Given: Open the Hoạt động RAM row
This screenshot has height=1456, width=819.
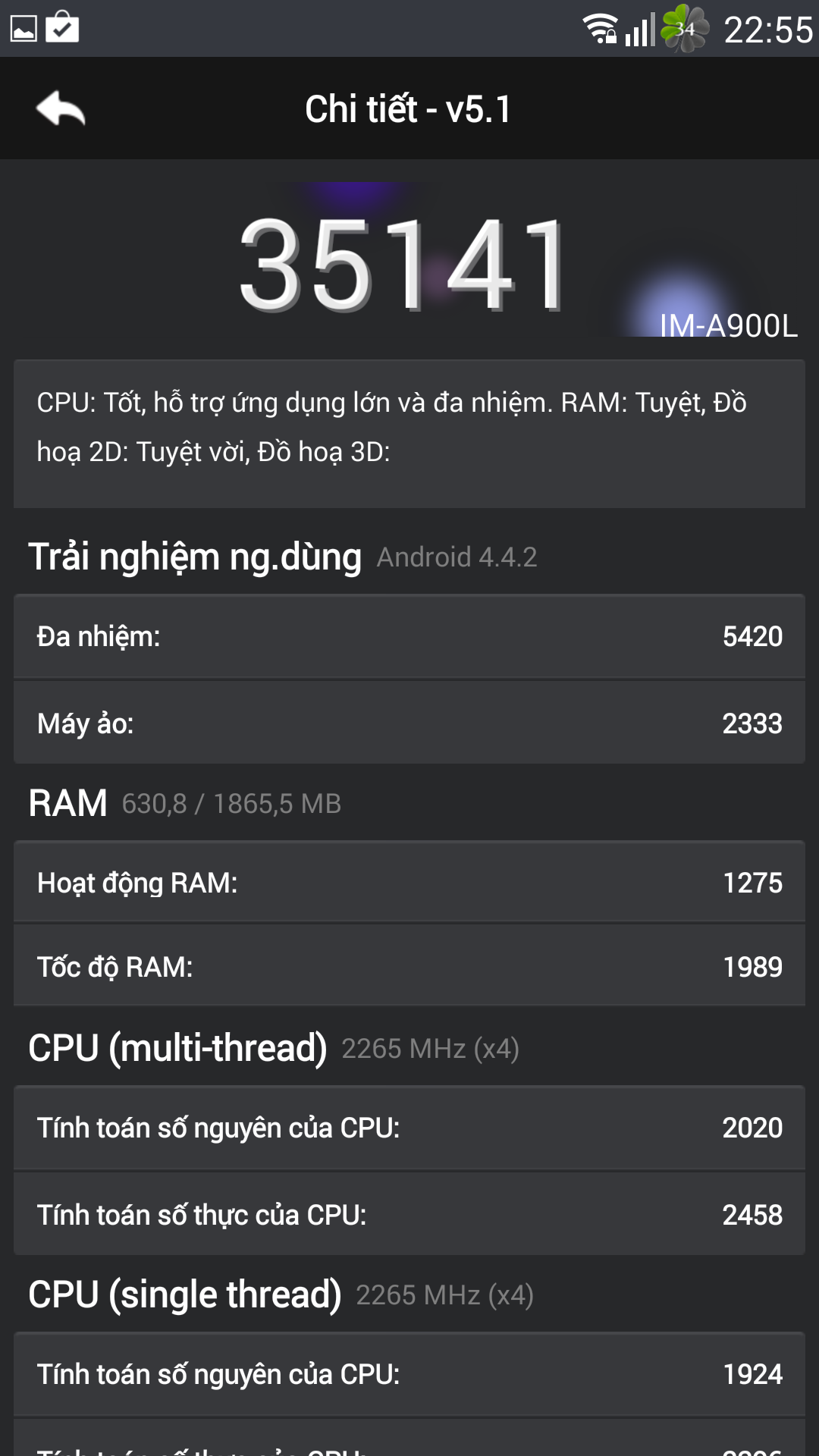Looking at the screenshot, I should point(409,883).
